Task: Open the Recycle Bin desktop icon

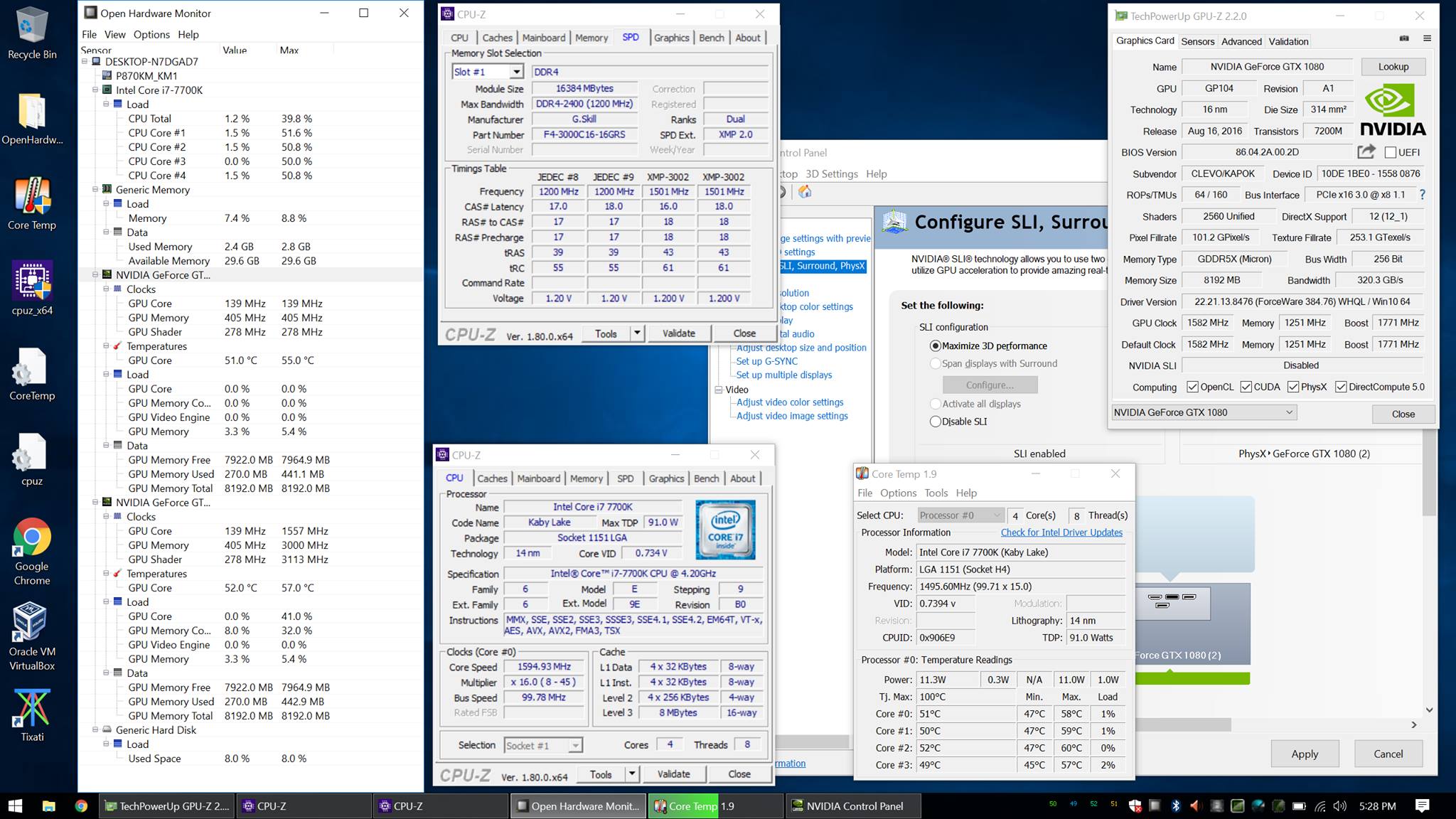Action: pyautogui.click(x=31, y=34)
